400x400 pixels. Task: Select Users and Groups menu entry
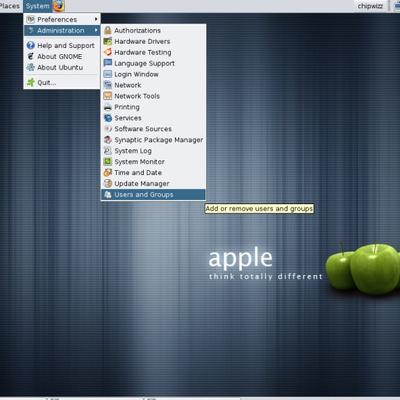pyautogui.click(x=153, y=195)
